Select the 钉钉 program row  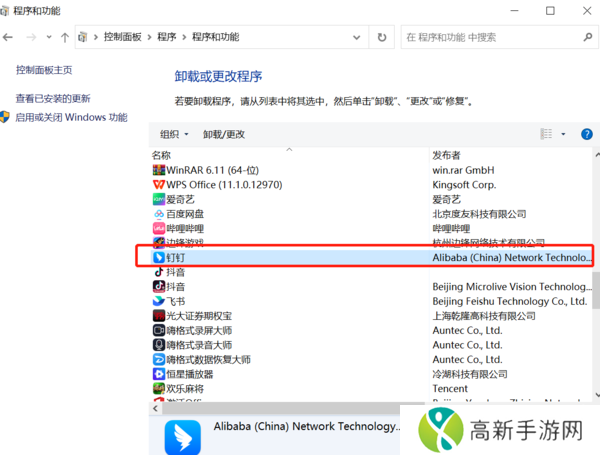[x=370, y=258]
